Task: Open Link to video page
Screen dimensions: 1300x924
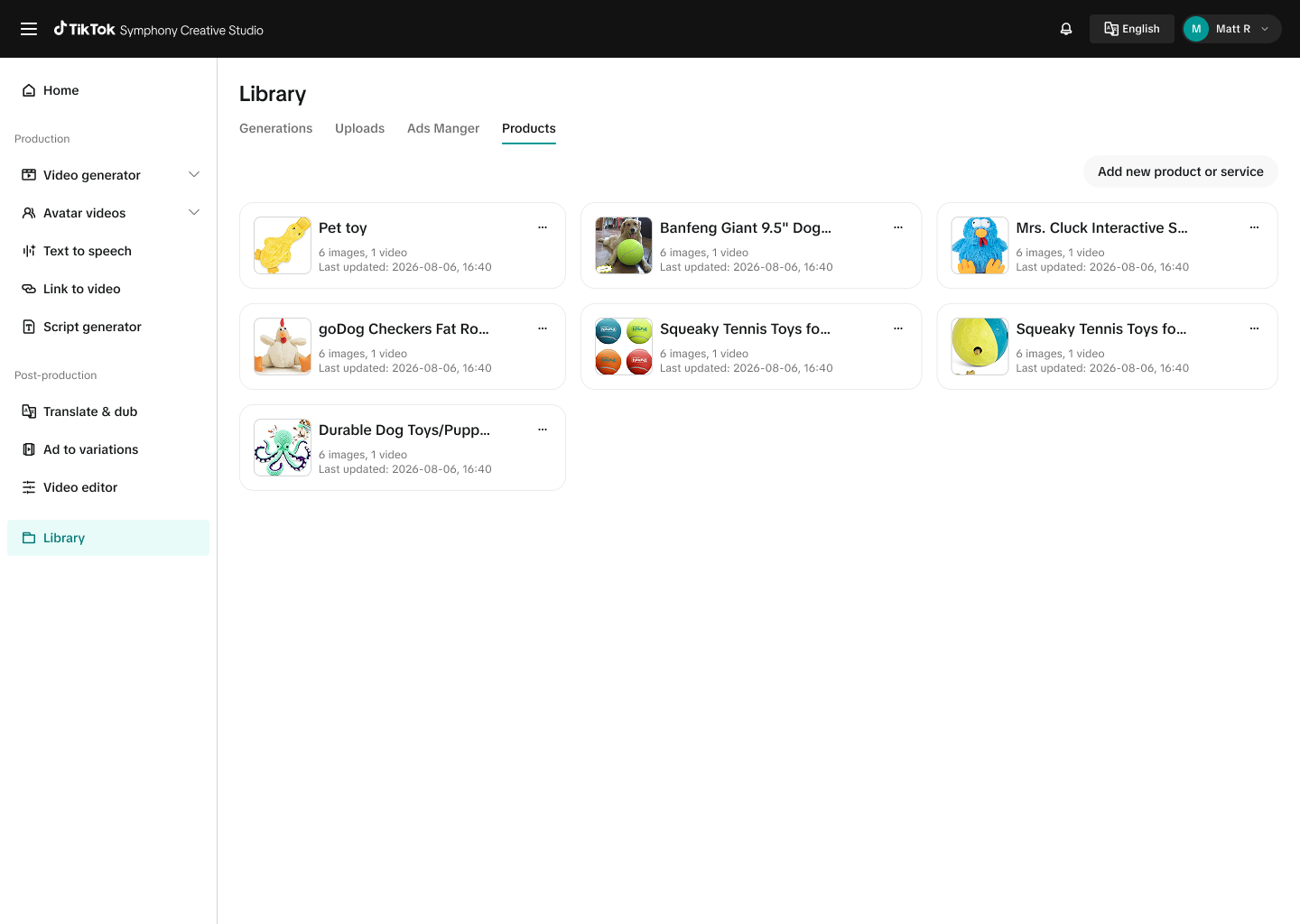Action: tap(108, 289)
